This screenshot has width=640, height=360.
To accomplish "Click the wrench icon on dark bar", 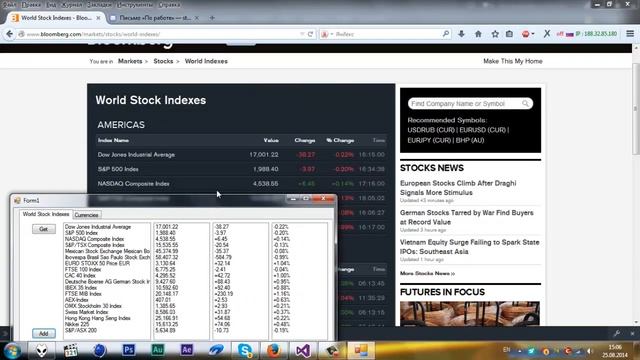I will [617, 333].
